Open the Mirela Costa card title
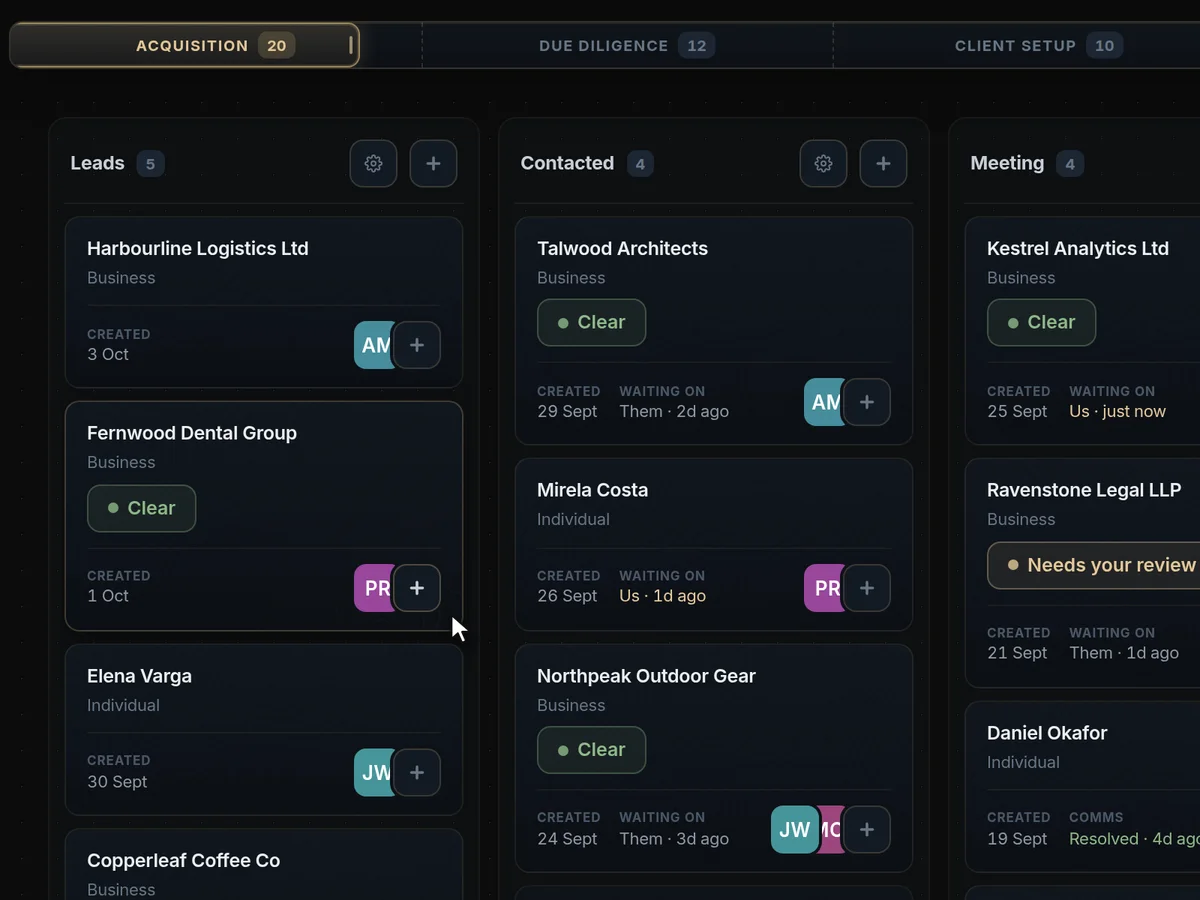 [x=592, y=490]
